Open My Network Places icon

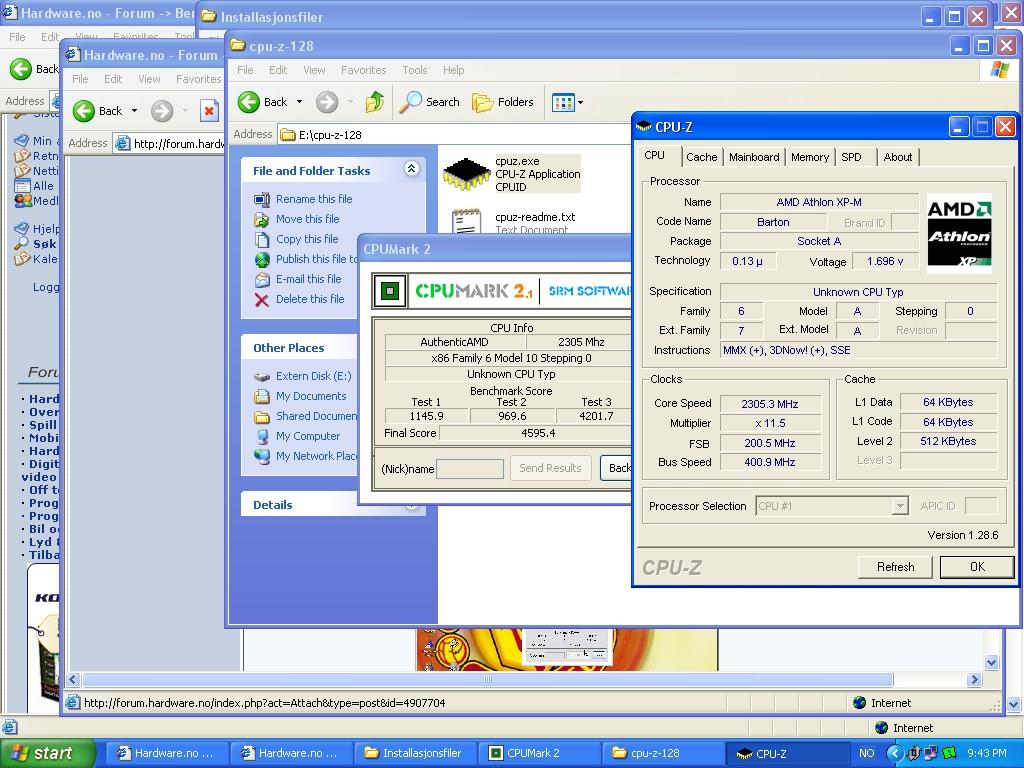[262, 456]
